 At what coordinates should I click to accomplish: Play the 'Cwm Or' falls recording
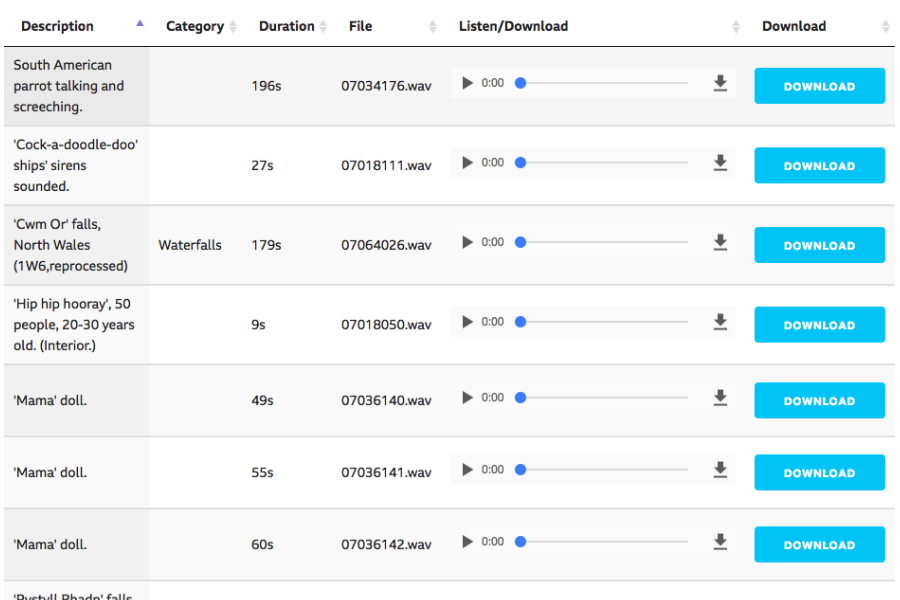click(x=467, y=242)
